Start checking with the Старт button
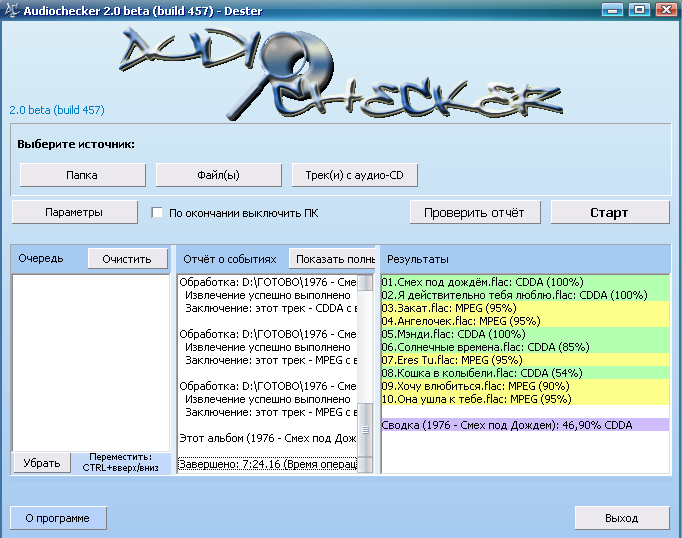Viewport: 682px width, 538px height. [x=609, y=212]
